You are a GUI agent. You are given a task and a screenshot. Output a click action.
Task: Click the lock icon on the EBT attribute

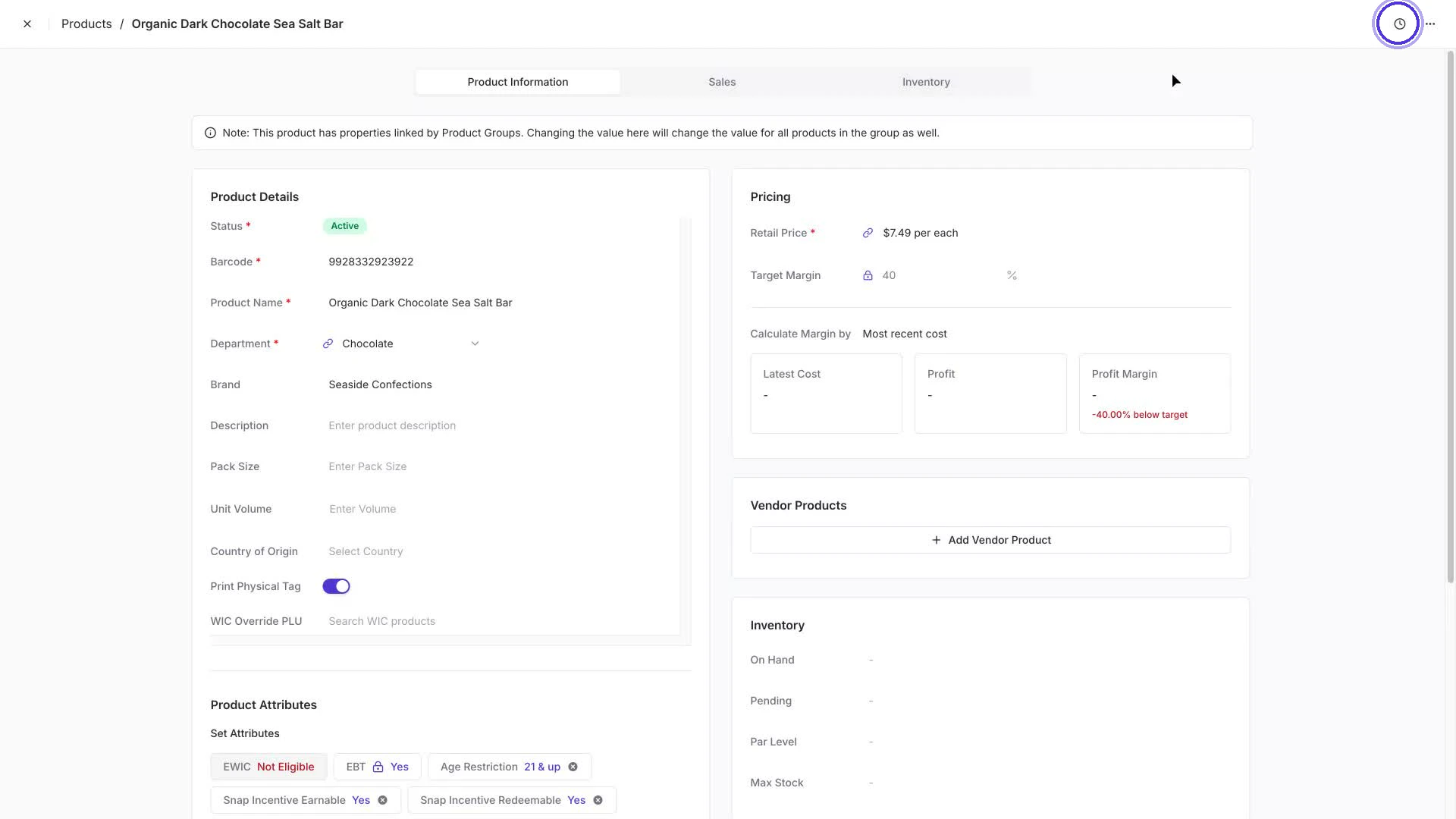(x=376, y=767)
